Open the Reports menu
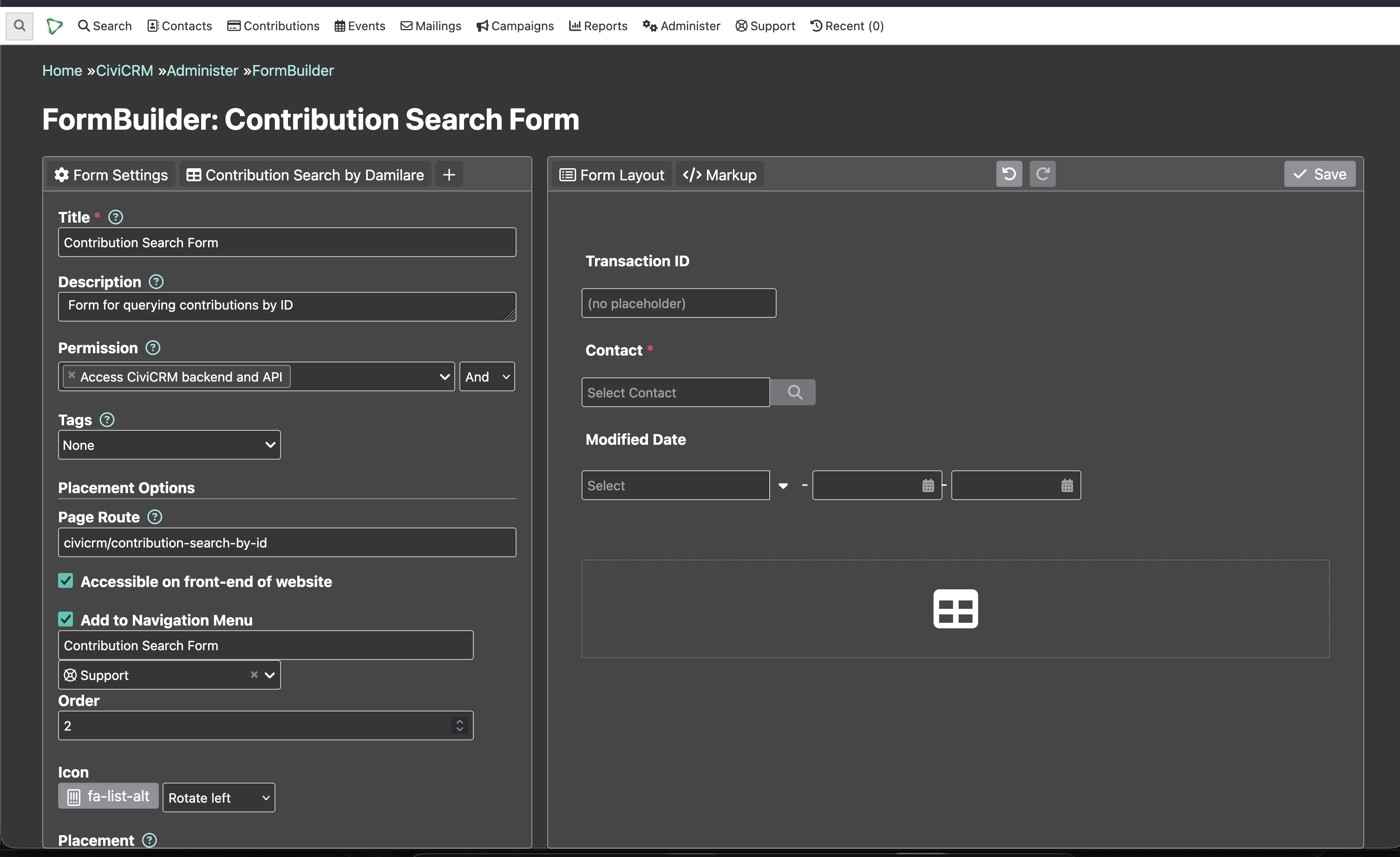Viewport: 1400px width, 857px height. pos(598,26)
